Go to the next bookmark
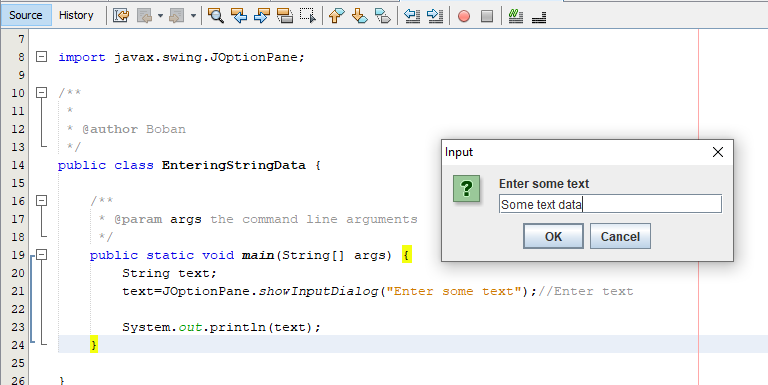 click(x=360, y=16)
